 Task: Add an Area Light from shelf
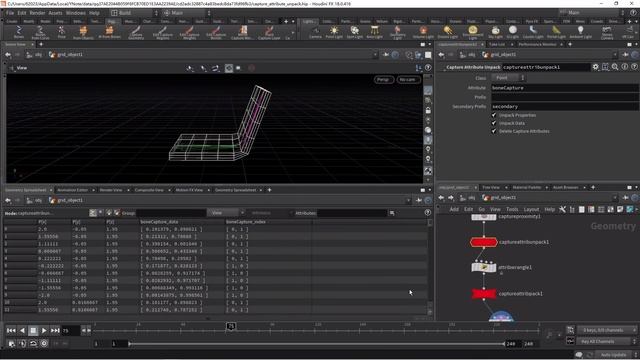(374, 32)
